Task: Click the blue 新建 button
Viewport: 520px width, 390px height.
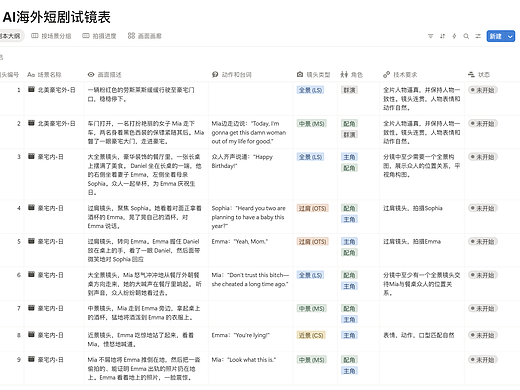Action: 496,36
